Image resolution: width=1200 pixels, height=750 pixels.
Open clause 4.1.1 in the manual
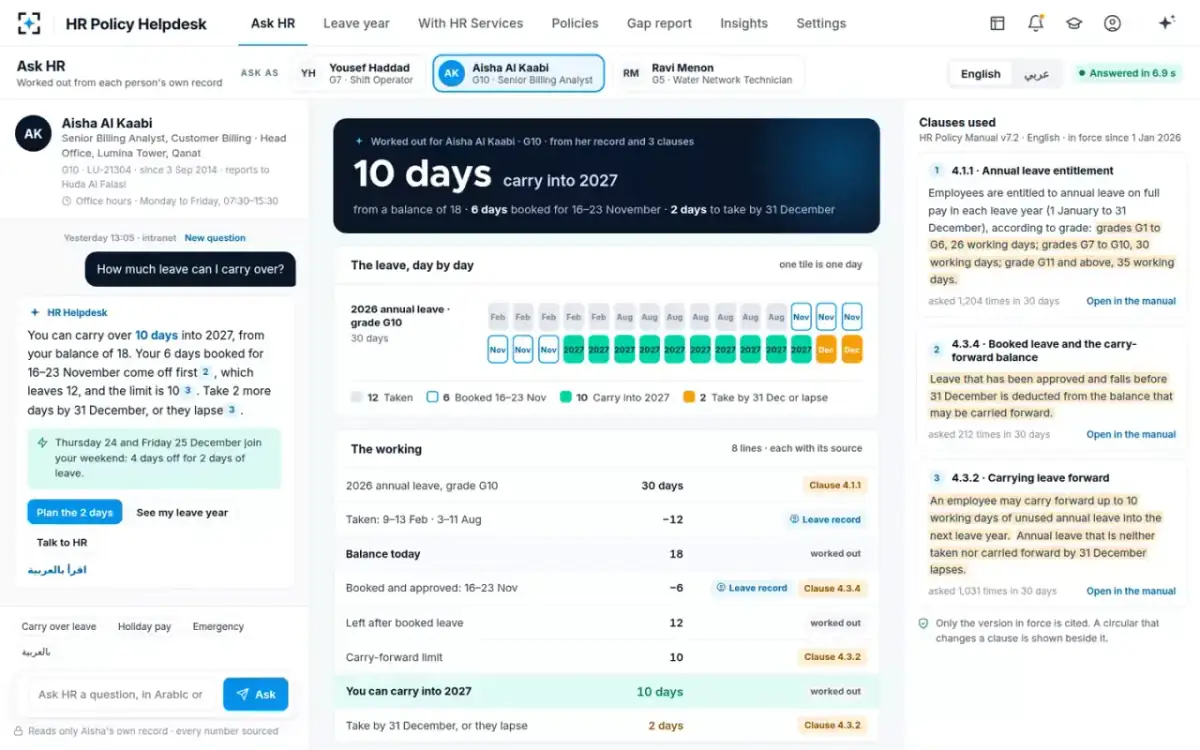coord(1131,301)
